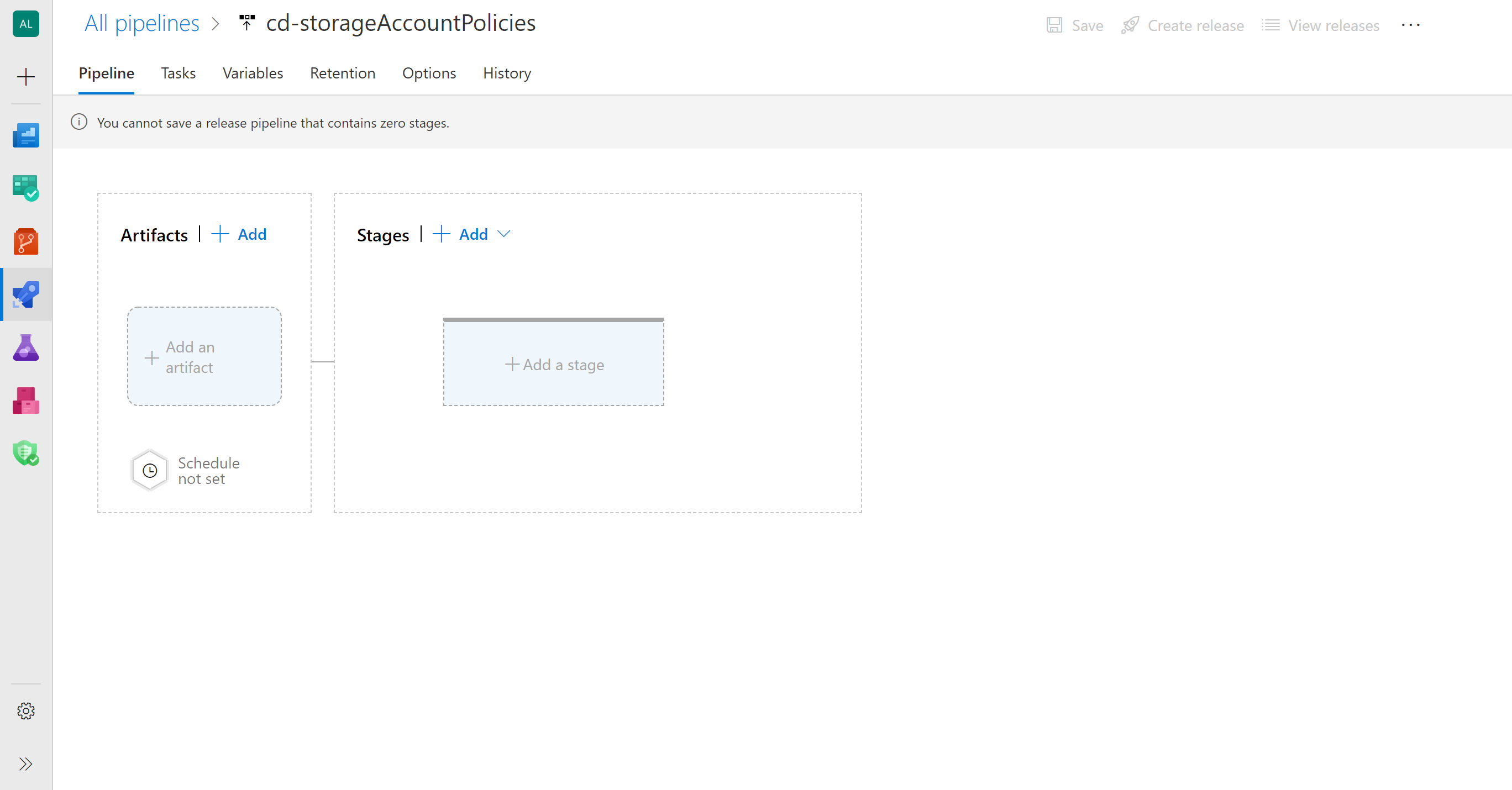This screenshot has width=1512, height=790.
Task: Click the settings gear icon at bottom left
Action: click(26, 712)
